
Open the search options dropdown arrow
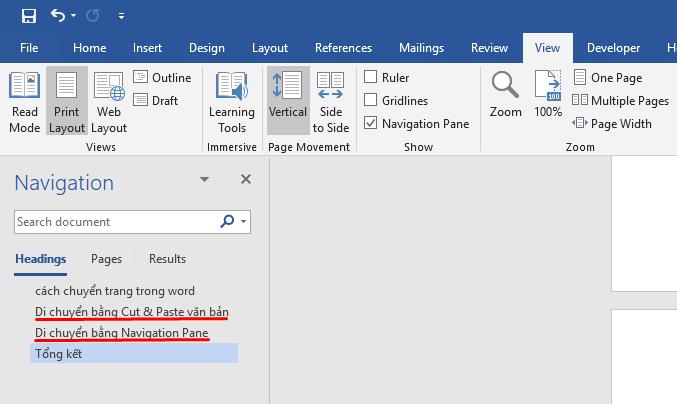[244, 221]
